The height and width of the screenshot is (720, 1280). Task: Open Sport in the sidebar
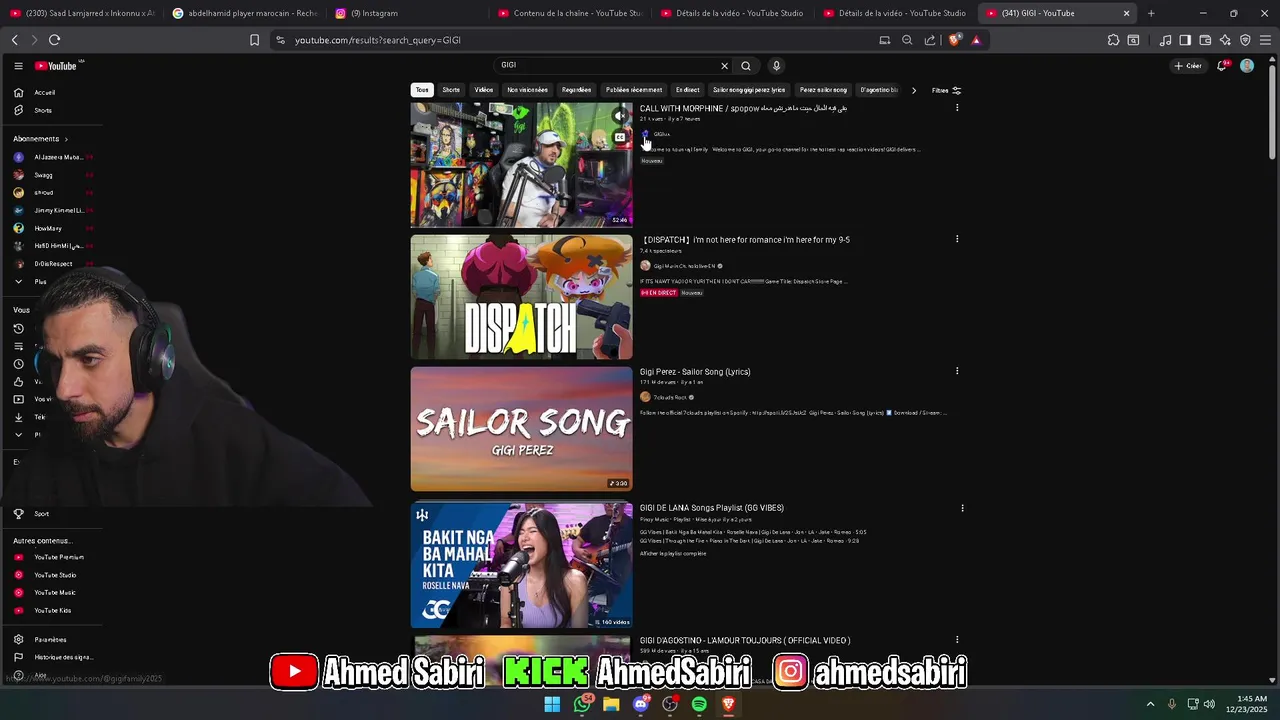[x=41, y=514]
